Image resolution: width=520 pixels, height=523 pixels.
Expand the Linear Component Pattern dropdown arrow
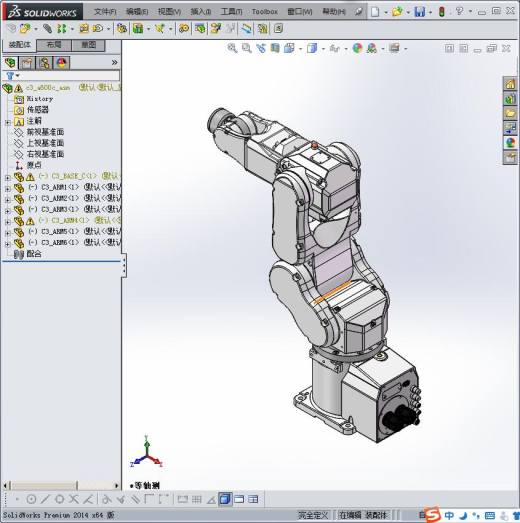72,29
